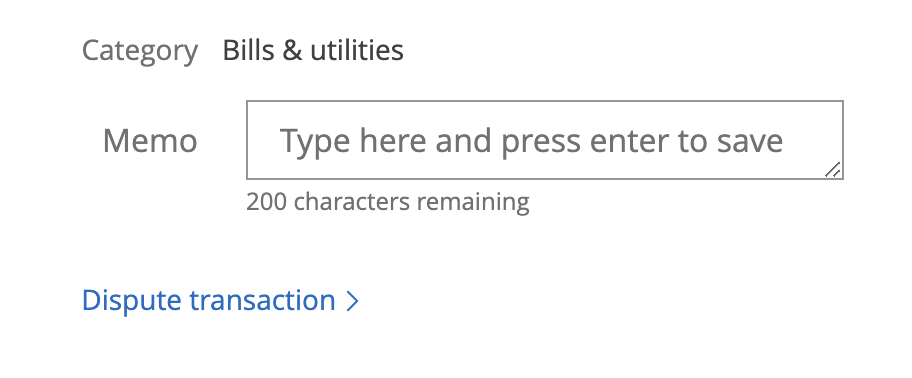
Task: Open the Dispute transaction link
Action: click(x=220, y=301)
